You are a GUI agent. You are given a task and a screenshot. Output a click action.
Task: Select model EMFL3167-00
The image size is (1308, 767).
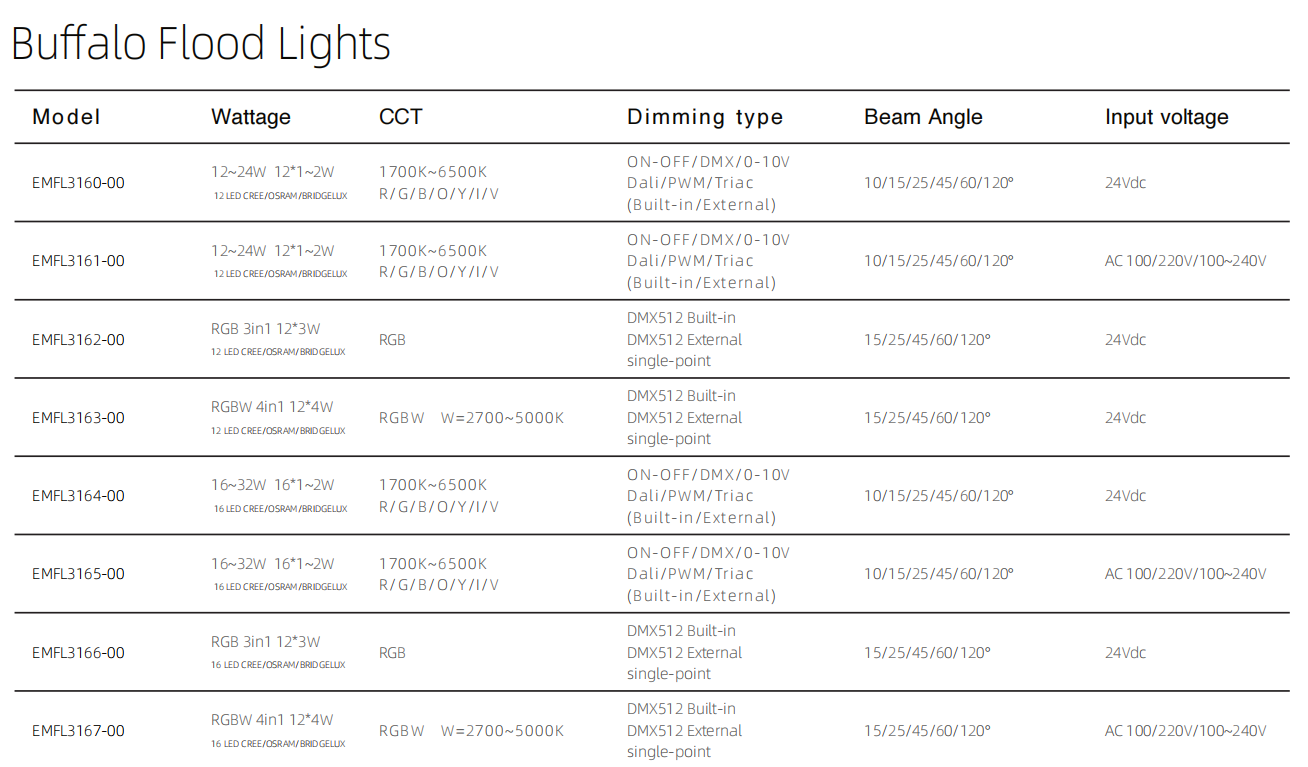click(78, 731)
